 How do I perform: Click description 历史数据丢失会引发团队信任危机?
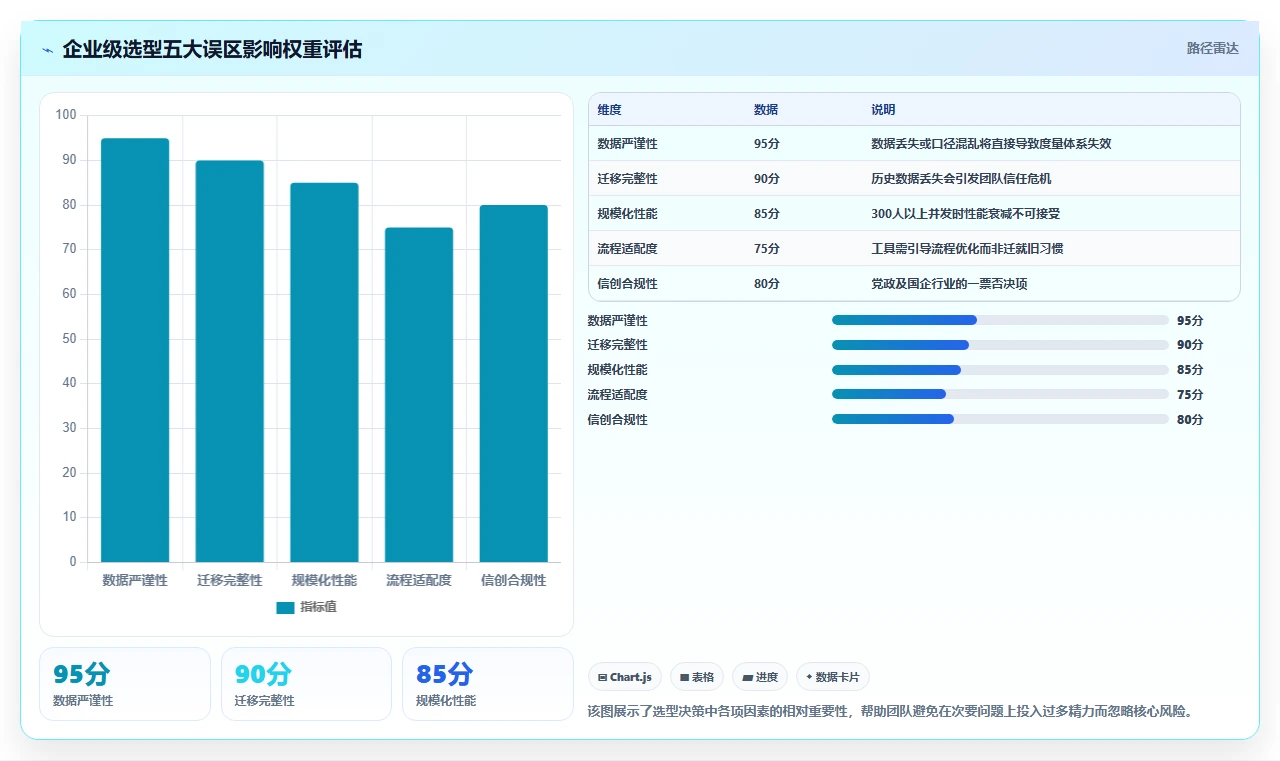pyautogui.click(x=961, y=179)
